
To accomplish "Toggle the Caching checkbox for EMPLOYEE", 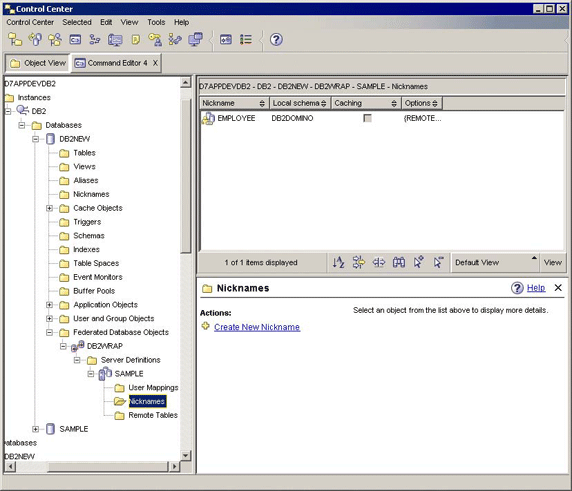I will pos(367,118).
